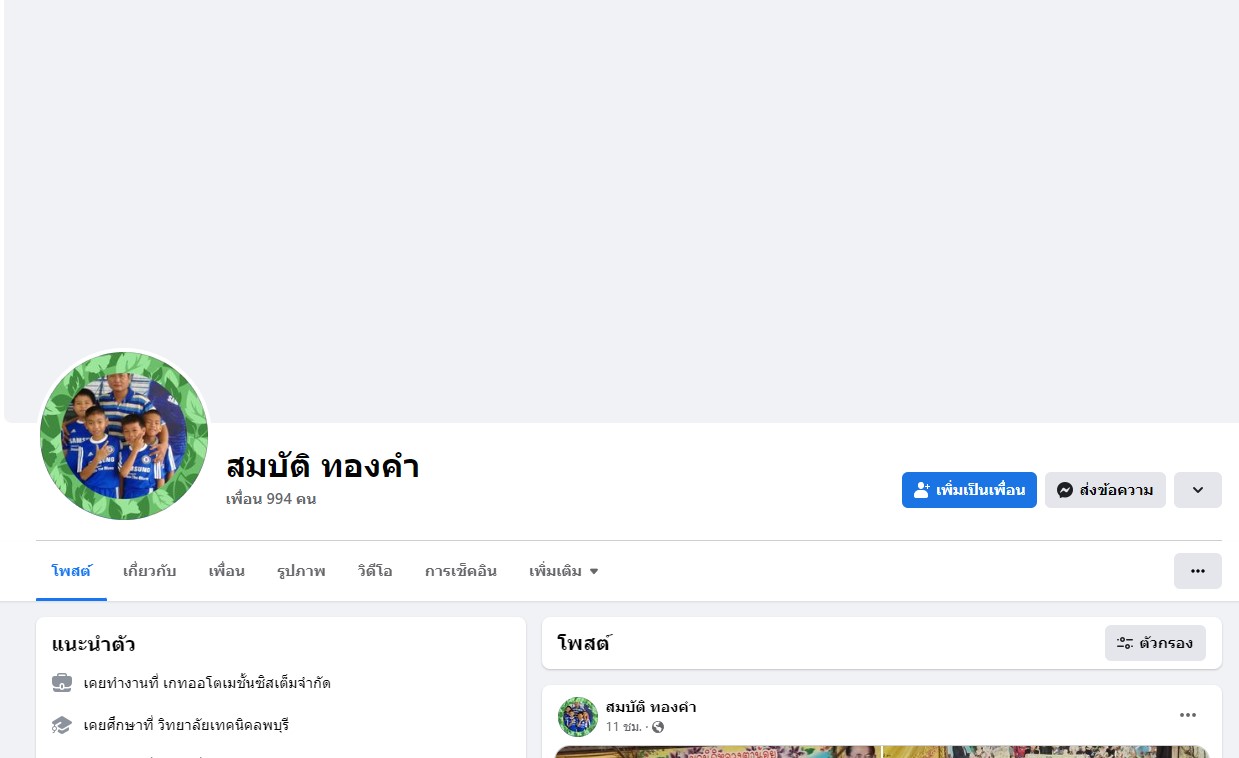Go to the วิดีโอ tab

(375, 571)
